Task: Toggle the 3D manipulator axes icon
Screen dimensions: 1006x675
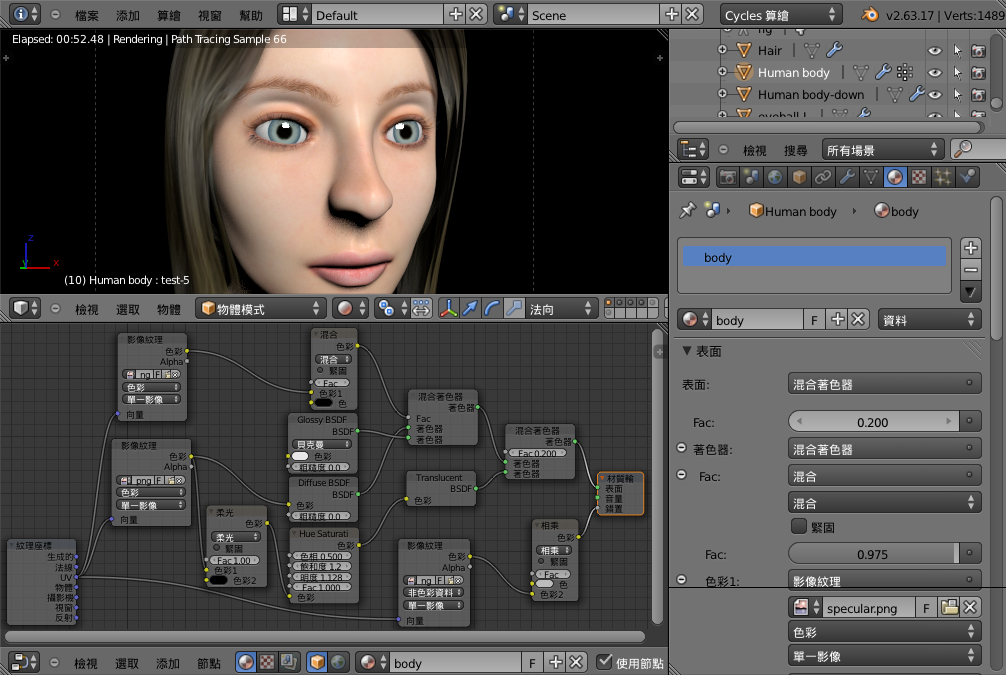Action: (448, 309)
